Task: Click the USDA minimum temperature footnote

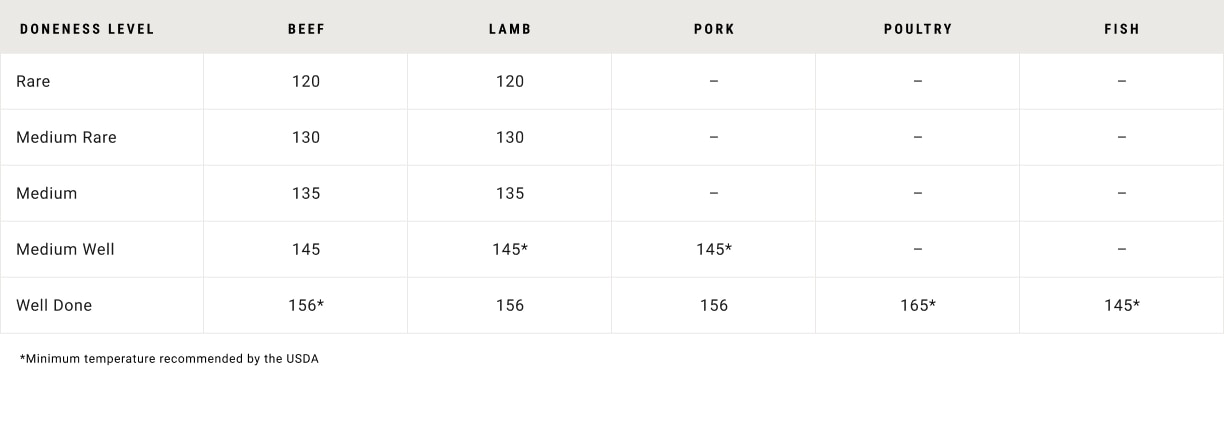Action: click(x=169, y=358)
